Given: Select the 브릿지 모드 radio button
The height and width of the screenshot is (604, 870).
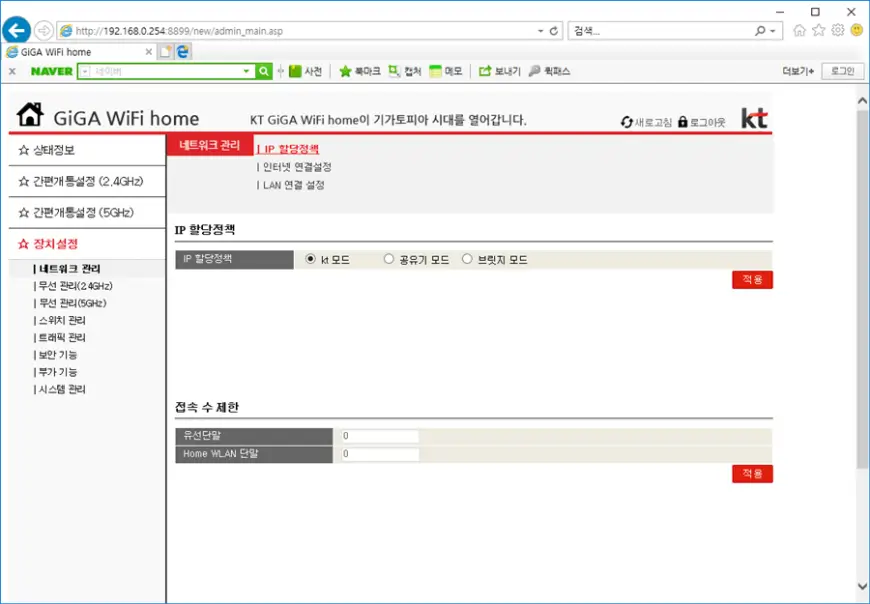Looking at the screenshot, I should pyautogui.click(x=467, y=260).
